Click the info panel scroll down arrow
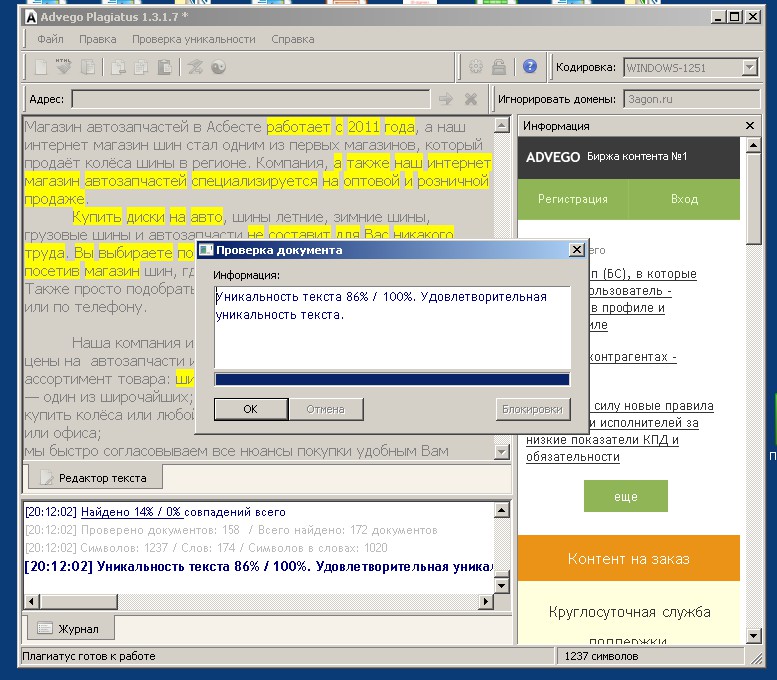Viewport: 777px width, 680px height. click(753, 635)
